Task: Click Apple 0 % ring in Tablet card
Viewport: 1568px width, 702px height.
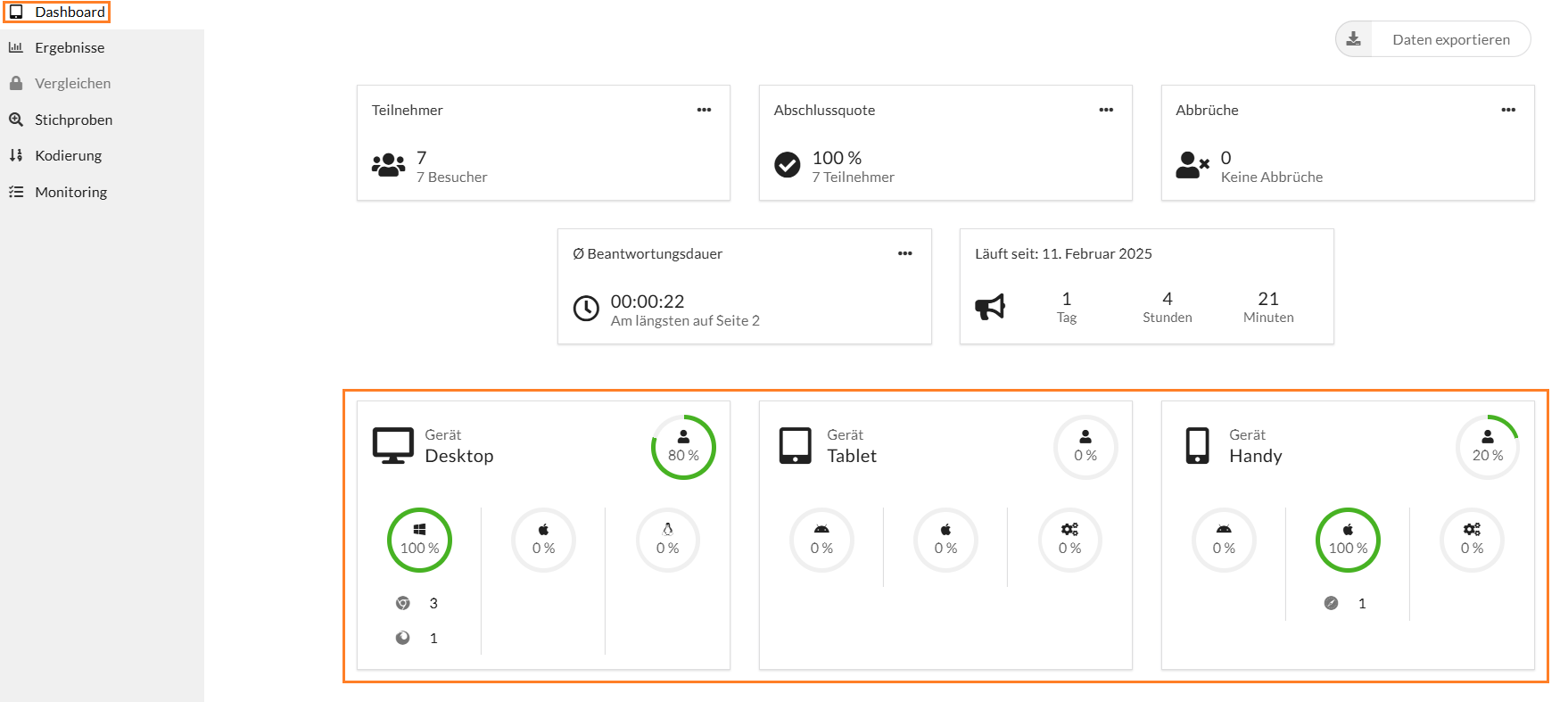Action: click(x=945, y=540)
